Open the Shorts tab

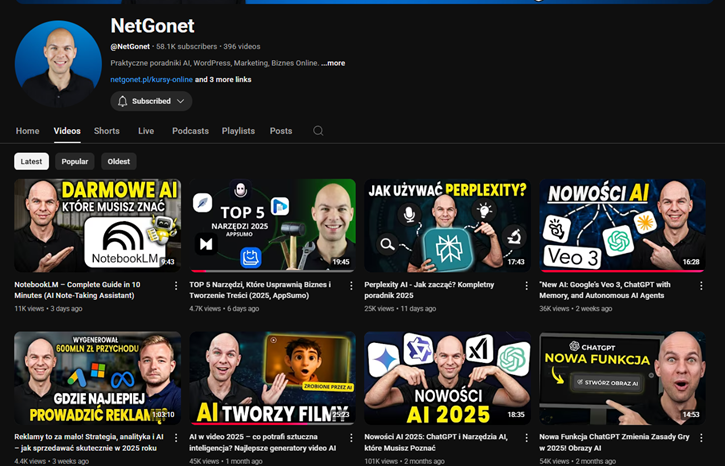coord(107,131)
